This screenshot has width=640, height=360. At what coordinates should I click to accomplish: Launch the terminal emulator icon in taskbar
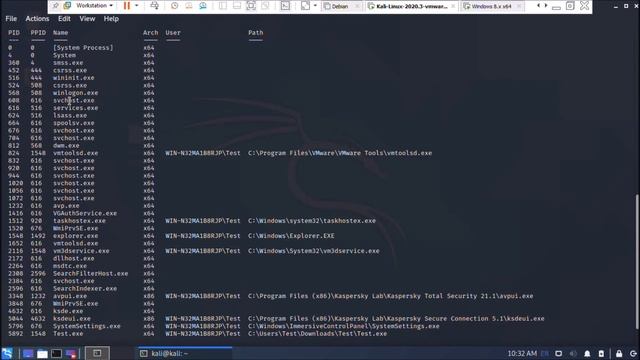(56, 353)
